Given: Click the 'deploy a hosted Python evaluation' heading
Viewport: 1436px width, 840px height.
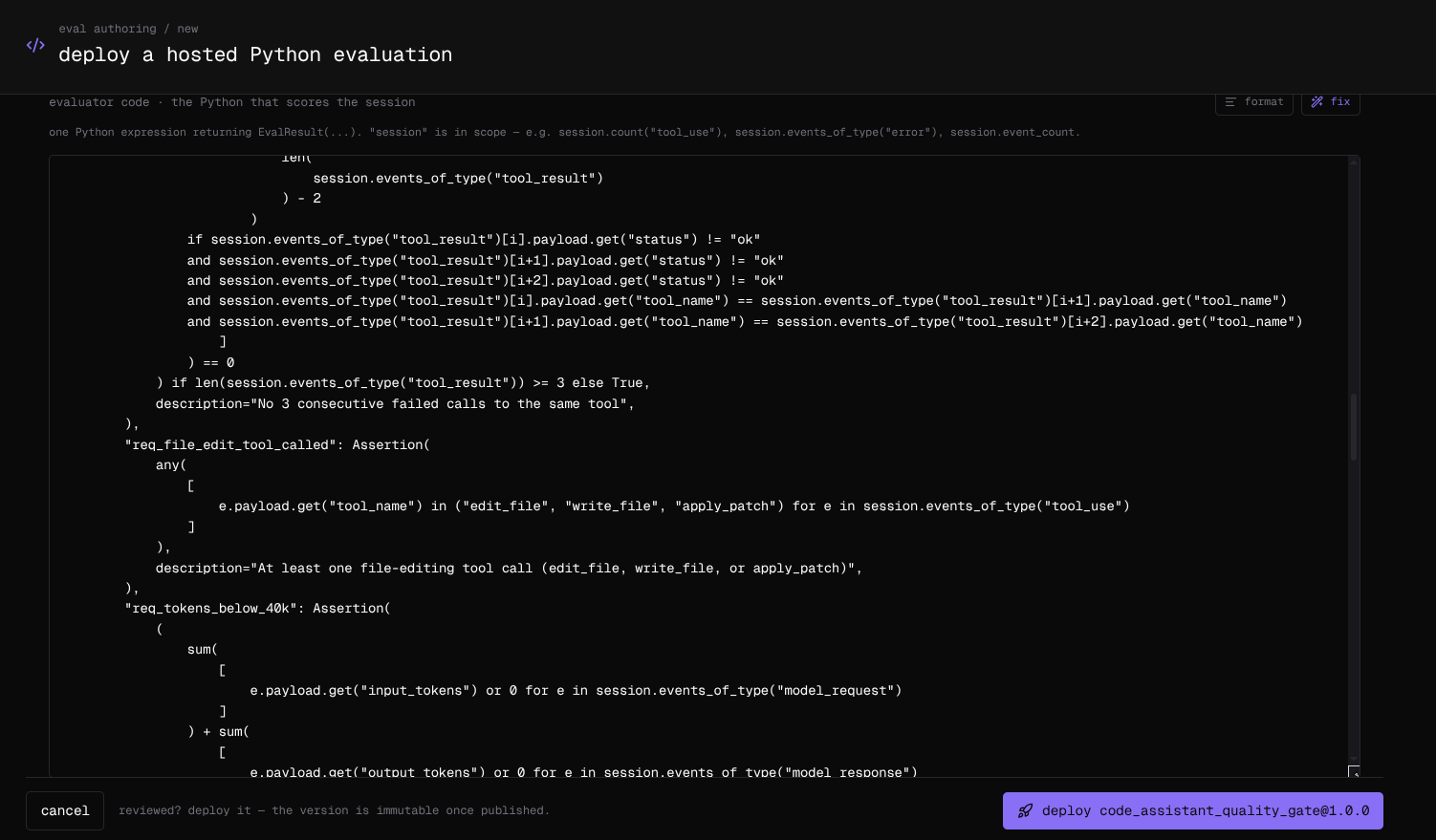Looking at the screenshot, I should click(x=255, y=54).
